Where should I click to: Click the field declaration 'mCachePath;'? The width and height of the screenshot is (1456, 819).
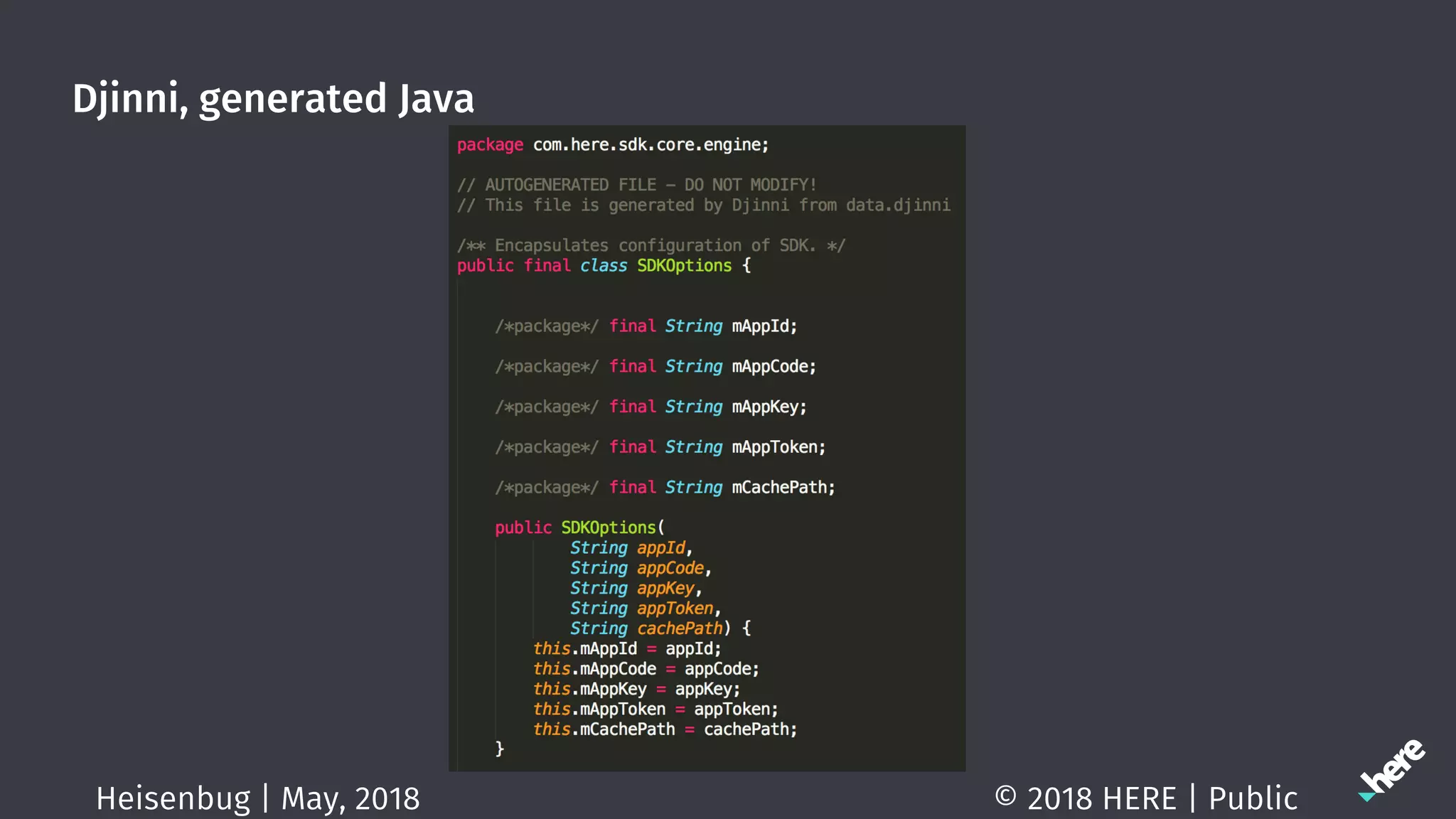coord(783,488)
